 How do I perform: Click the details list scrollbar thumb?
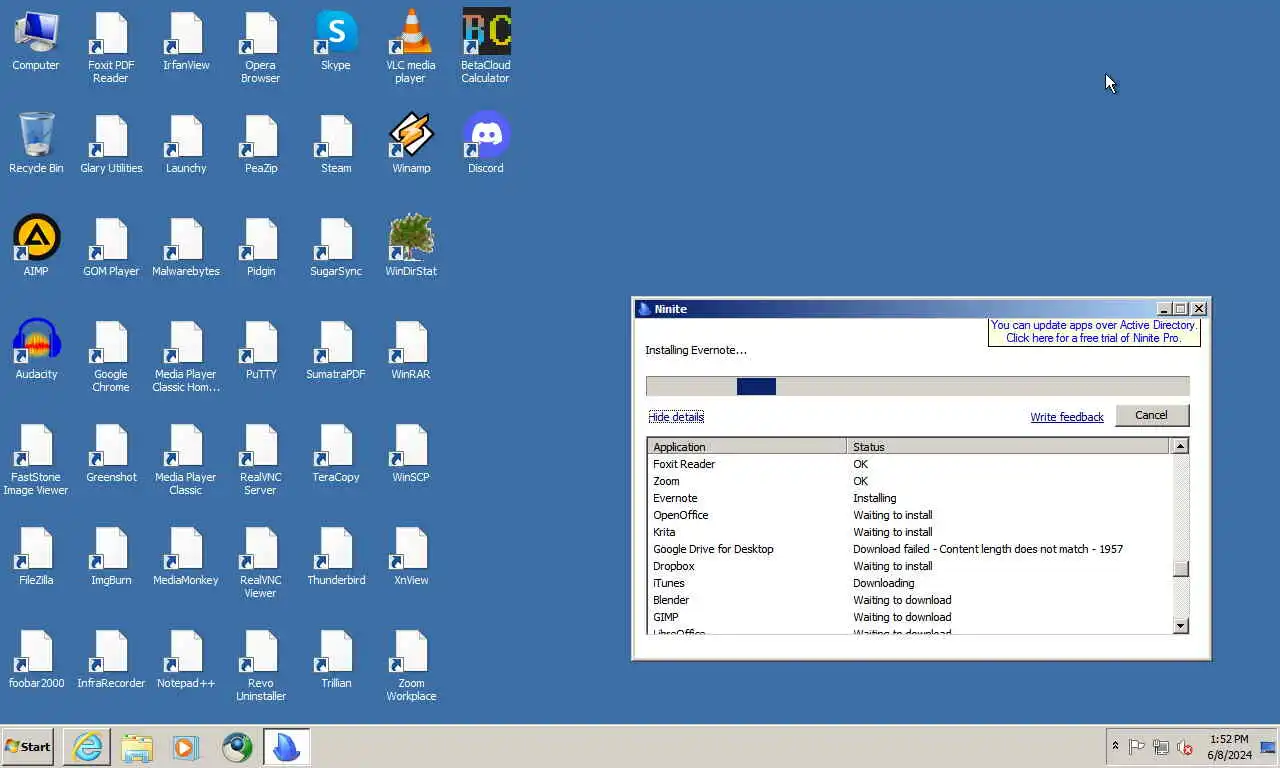pos(1180,569)
